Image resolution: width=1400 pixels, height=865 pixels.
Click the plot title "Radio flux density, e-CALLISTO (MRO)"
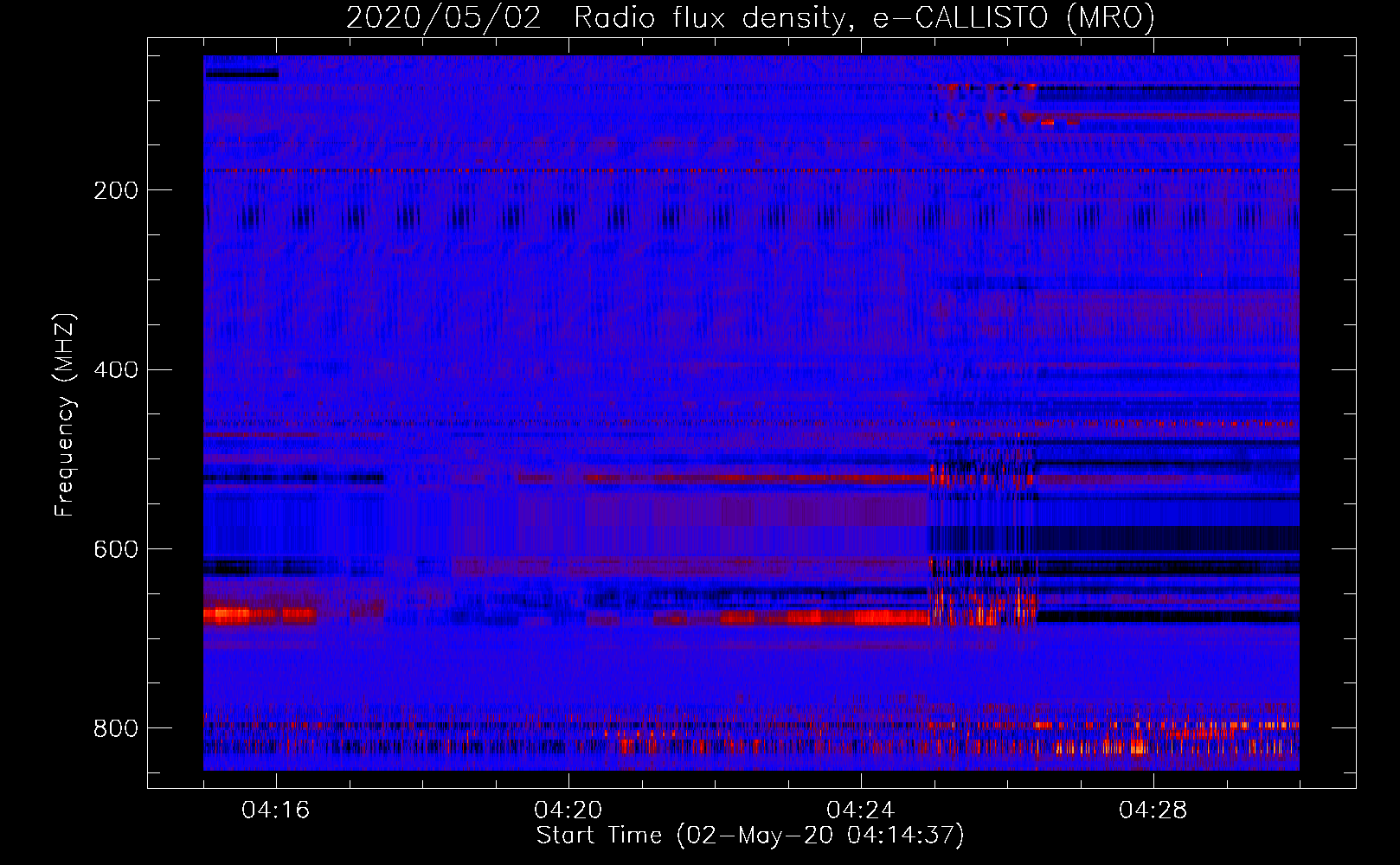pyautogui.click(x=864, y=17)
